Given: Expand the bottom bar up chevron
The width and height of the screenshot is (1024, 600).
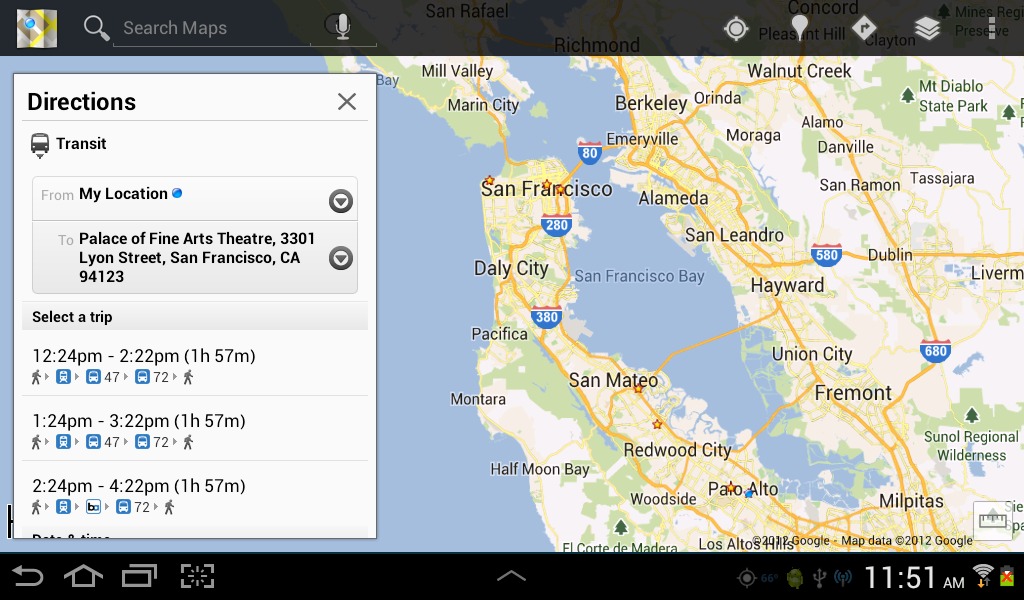Looking at the screenshot, I should [511, 576].
